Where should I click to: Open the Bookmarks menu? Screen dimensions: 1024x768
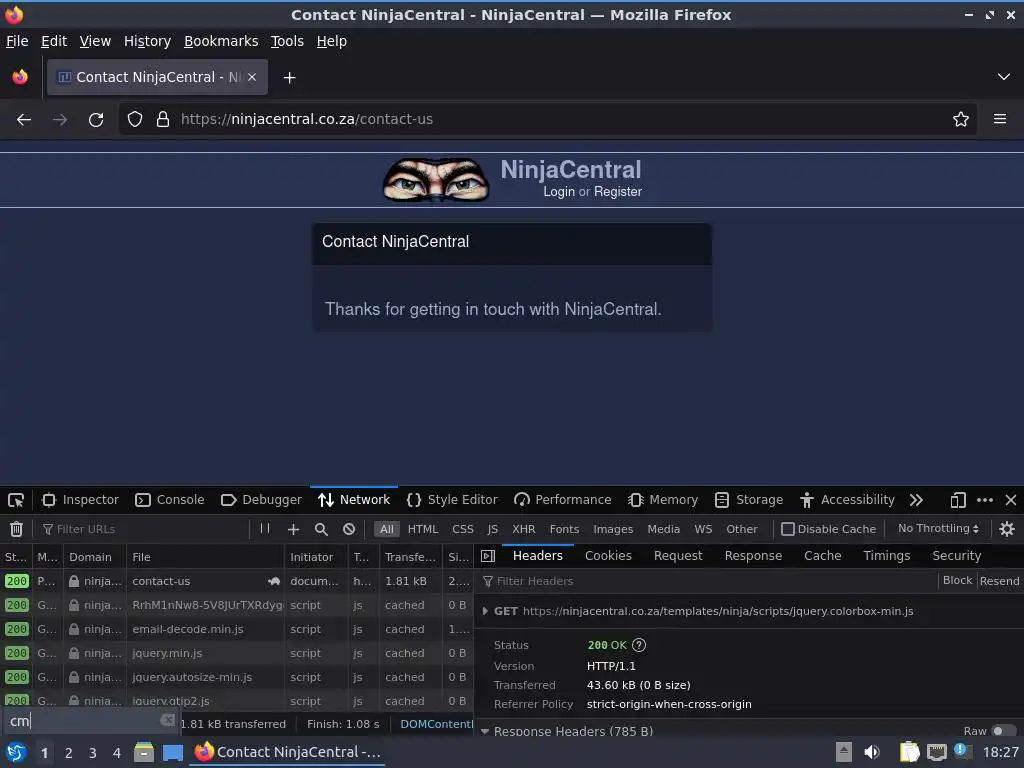pyautogui.click(x=221, y=41)
